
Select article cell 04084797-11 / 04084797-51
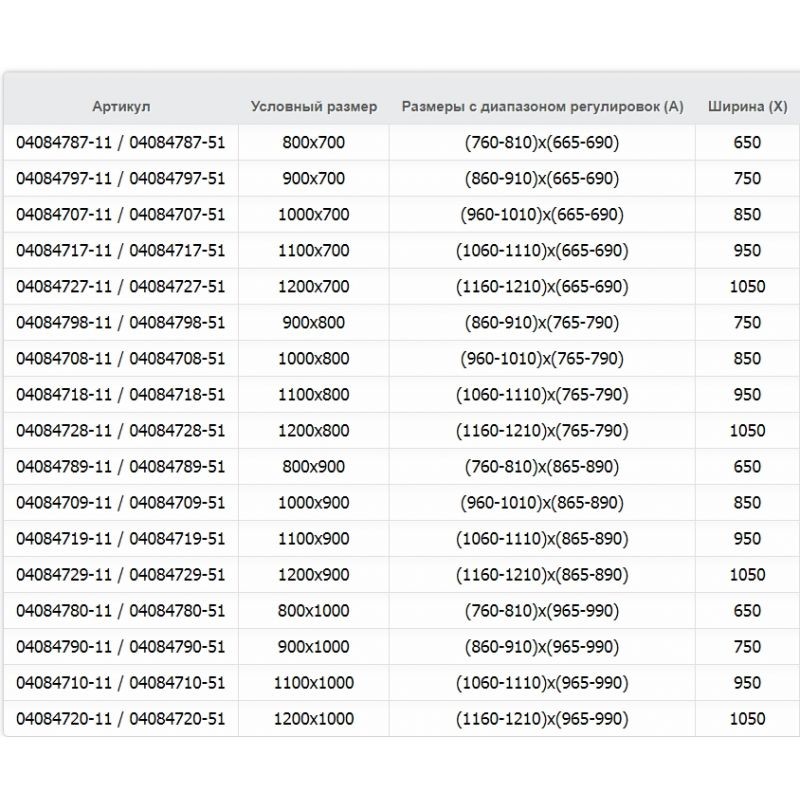click(121, 179)
